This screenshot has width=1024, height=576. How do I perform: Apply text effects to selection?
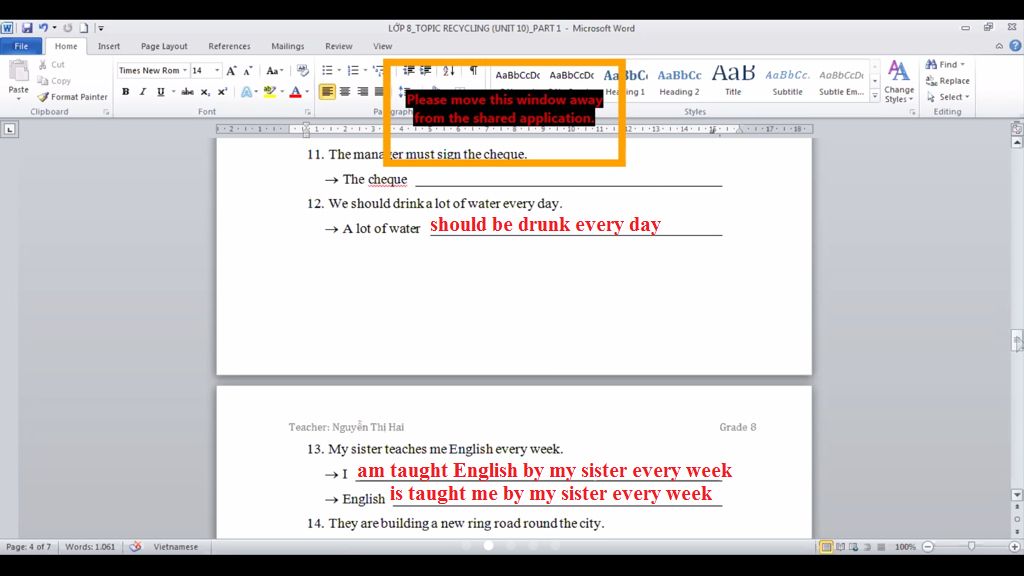point(246,92)
